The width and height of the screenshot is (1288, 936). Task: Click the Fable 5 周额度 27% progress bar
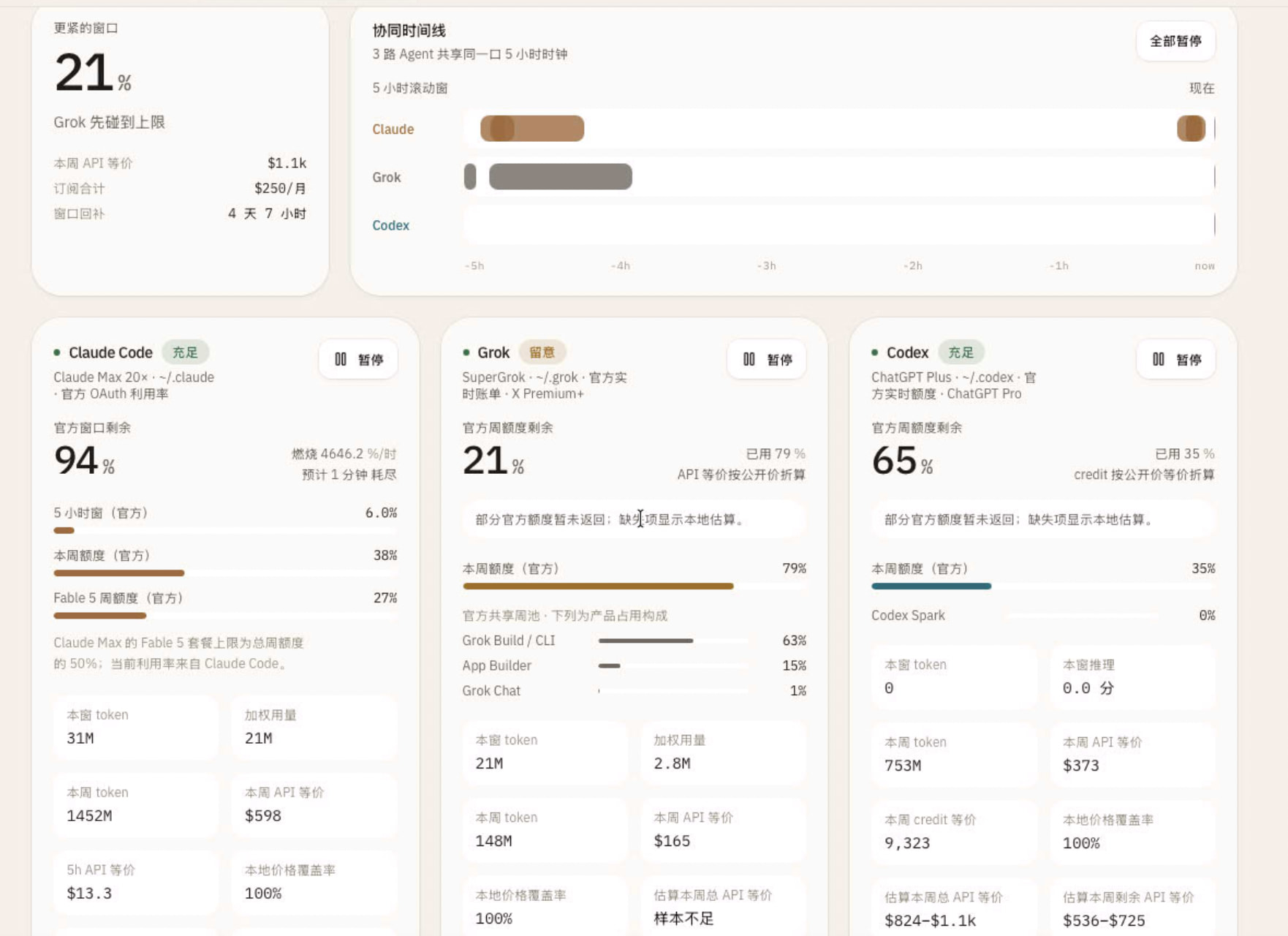225,616
